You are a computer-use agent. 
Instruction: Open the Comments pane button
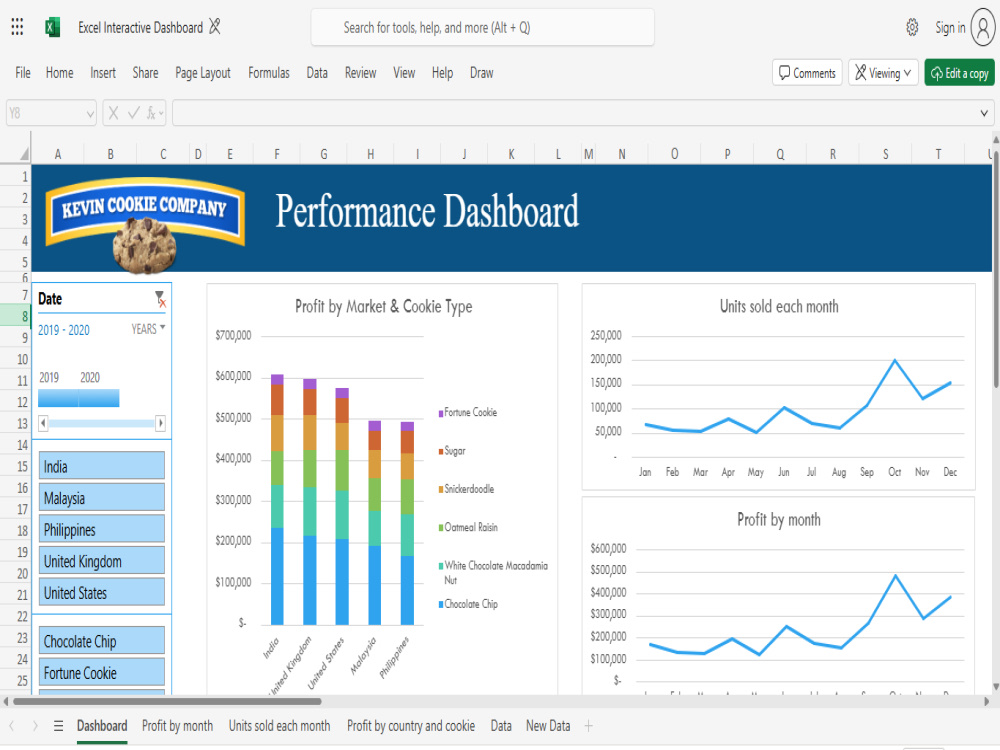807,73
